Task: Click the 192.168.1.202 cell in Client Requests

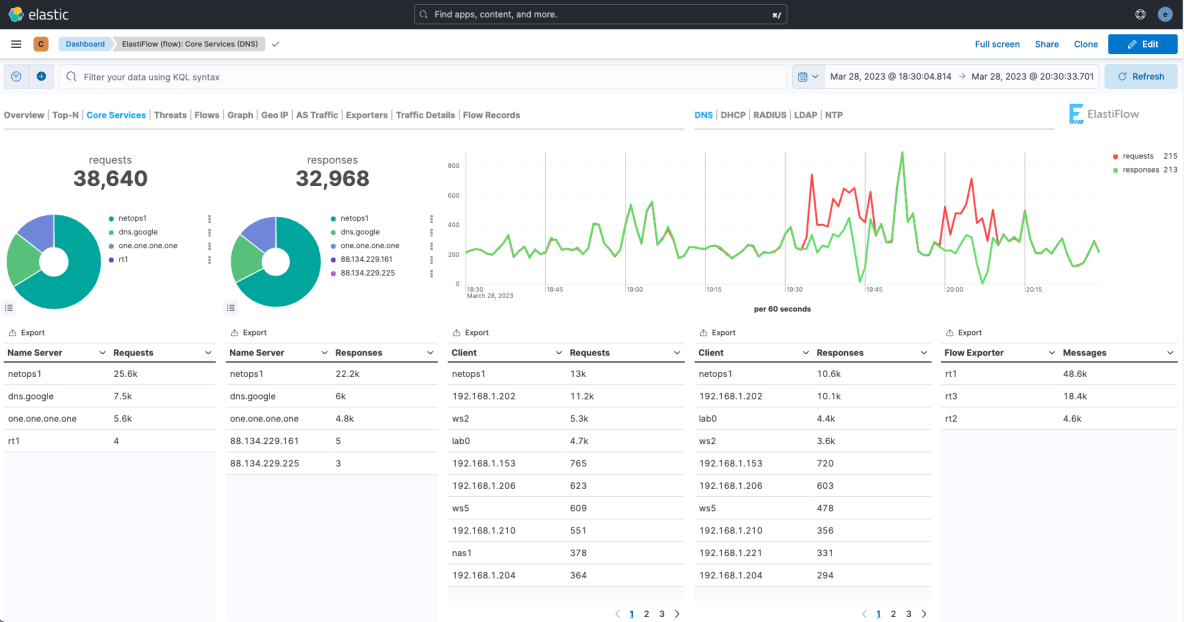Action: coord(483,396)
